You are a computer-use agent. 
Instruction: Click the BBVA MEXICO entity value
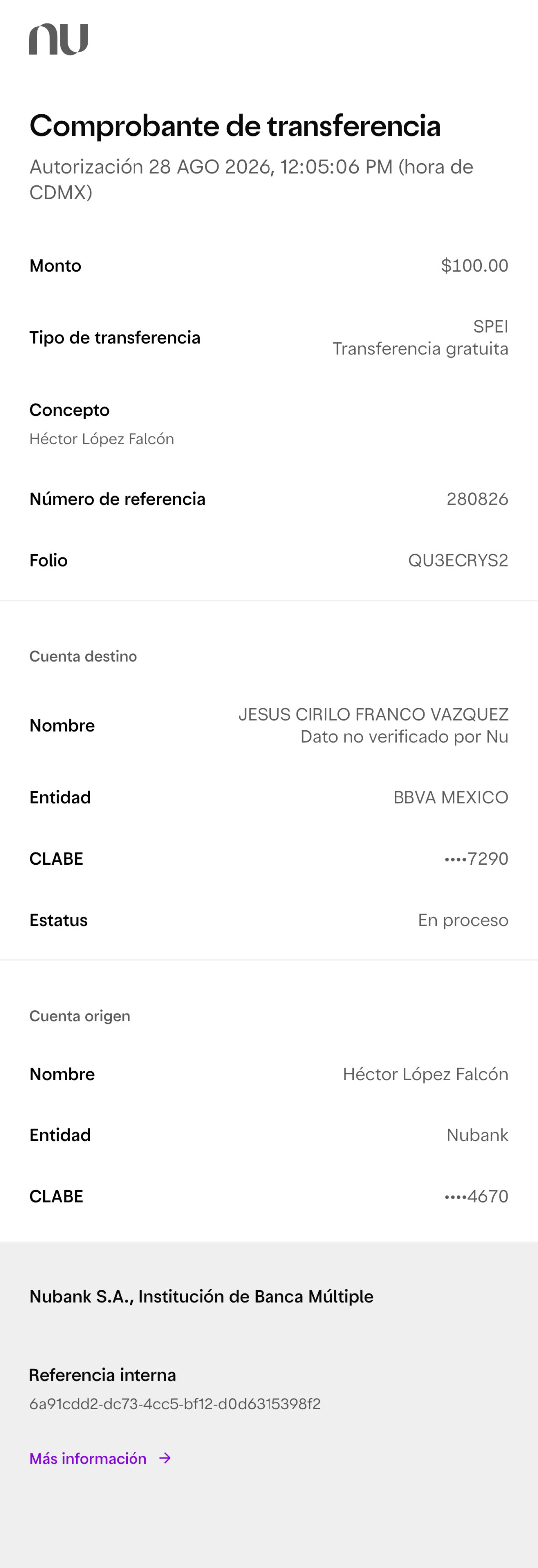click(450, 797)
